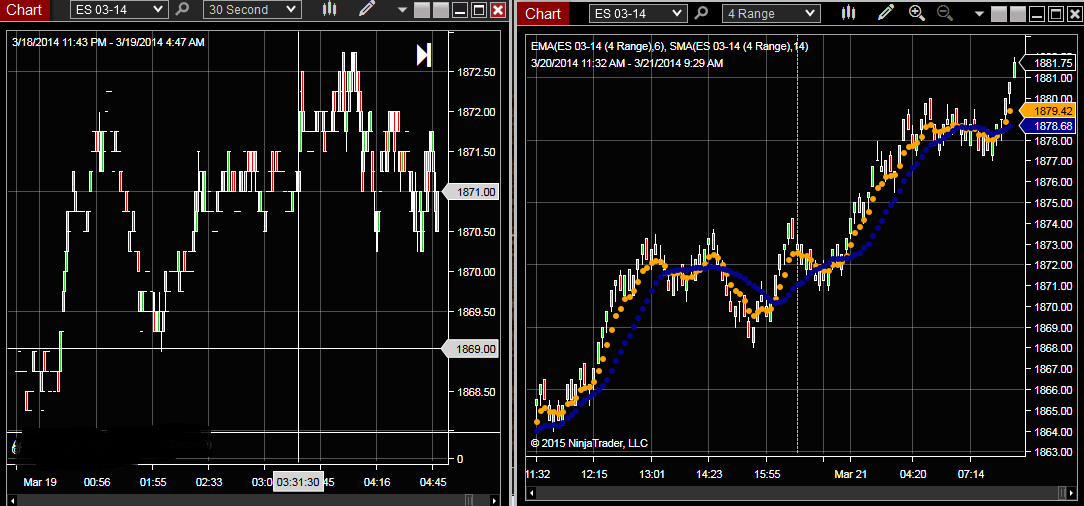1084x506 pixels.
Task: Zoom in on the 4 Range chart
Action: pos(917,12)
